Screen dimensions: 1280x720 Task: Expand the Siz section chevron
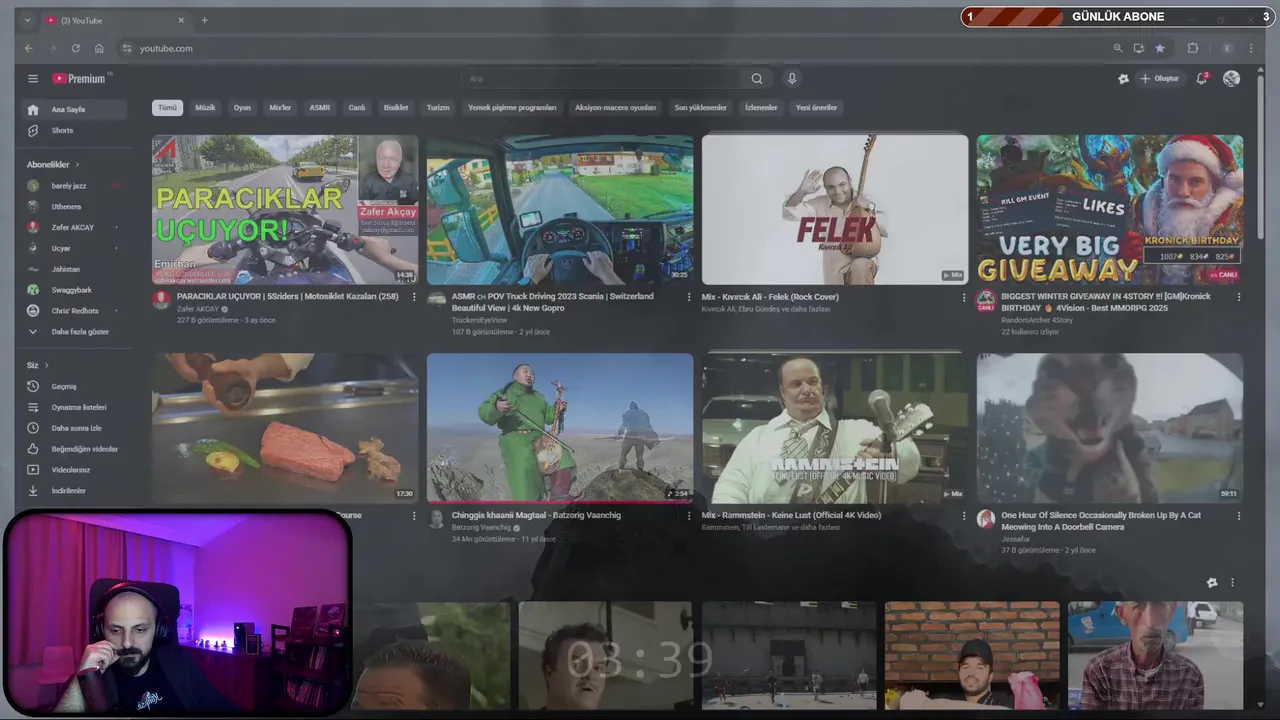click(46, 365)
